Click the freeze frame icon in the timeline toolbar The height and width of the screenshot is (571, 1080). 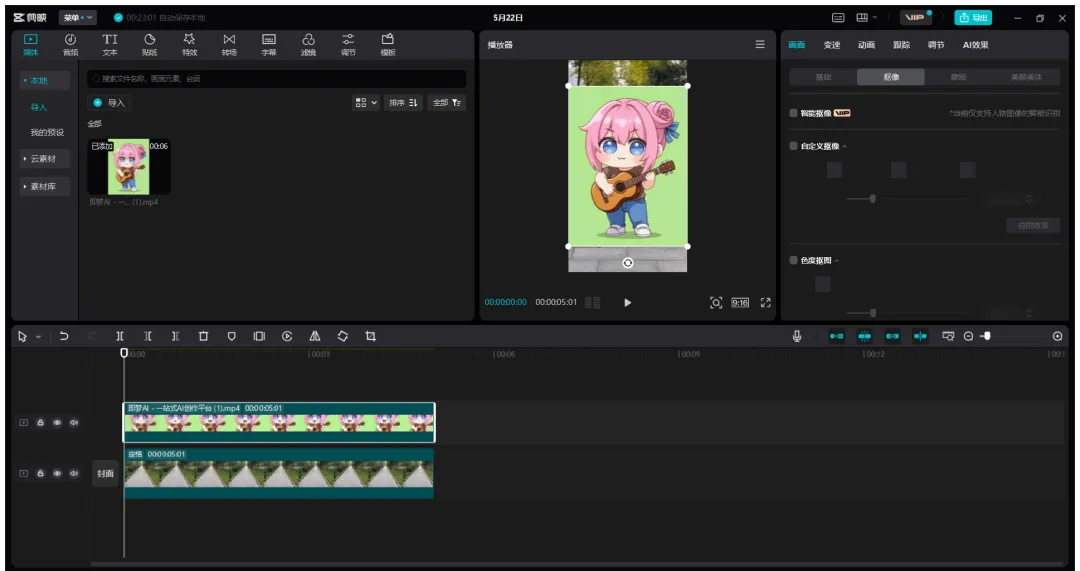pyautogui.click(x=259, y=336)
